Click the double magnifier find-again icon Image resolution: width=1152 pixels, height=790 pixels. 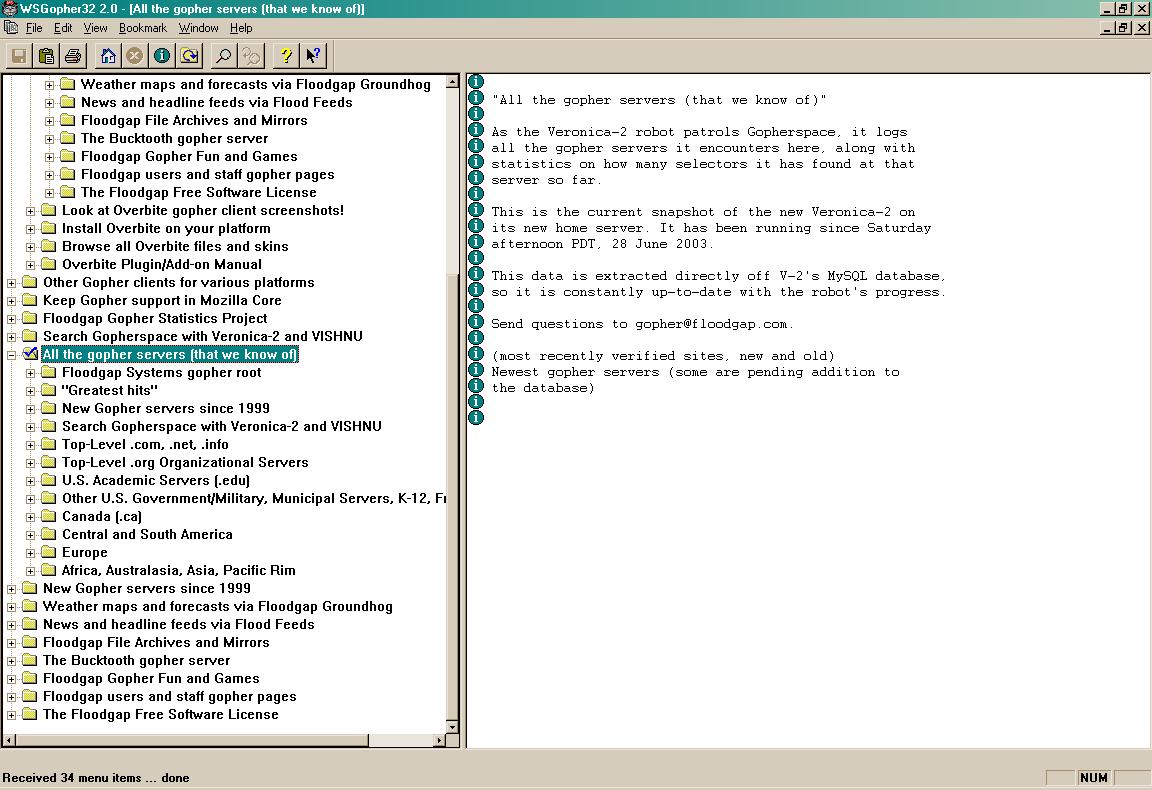pyautogui.click(x=251, y=56)
